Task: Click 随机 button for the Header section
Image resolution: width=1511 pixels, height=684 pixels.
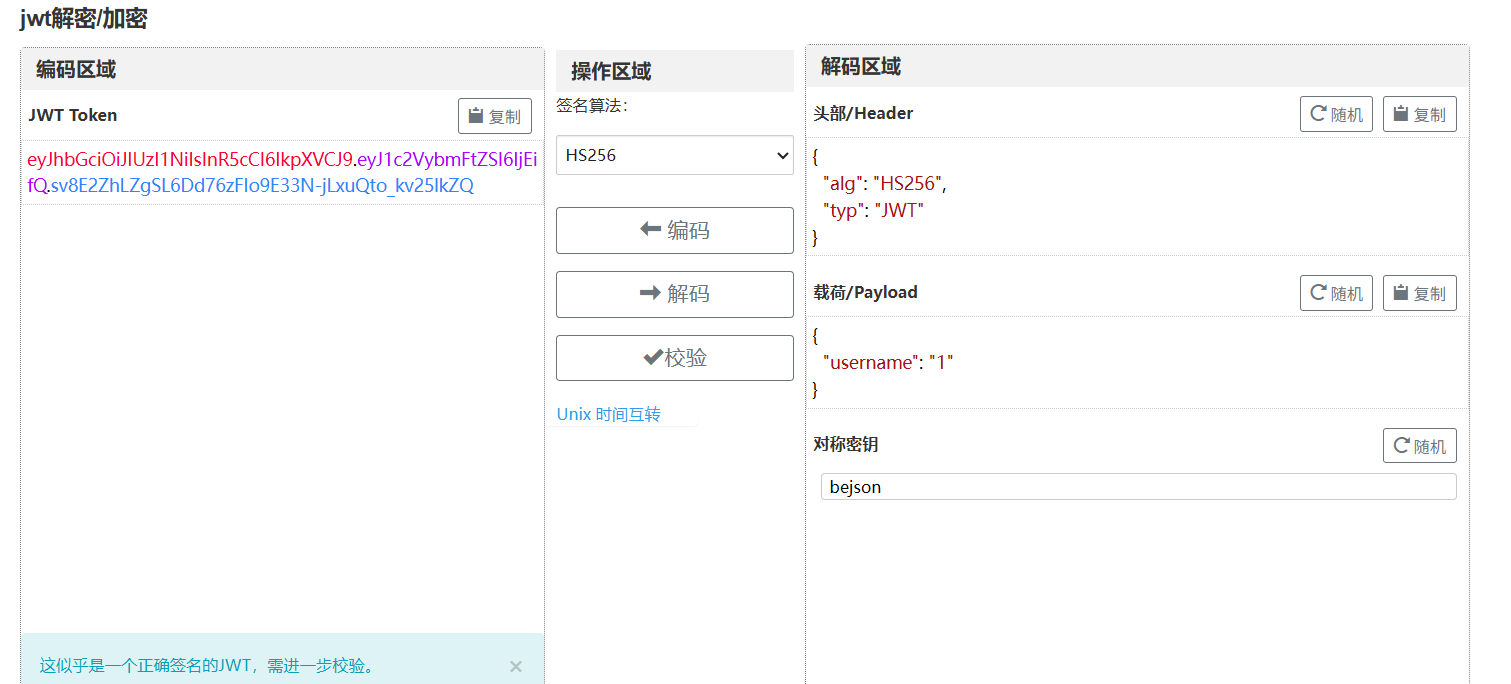Action: tap(1336, 114)
